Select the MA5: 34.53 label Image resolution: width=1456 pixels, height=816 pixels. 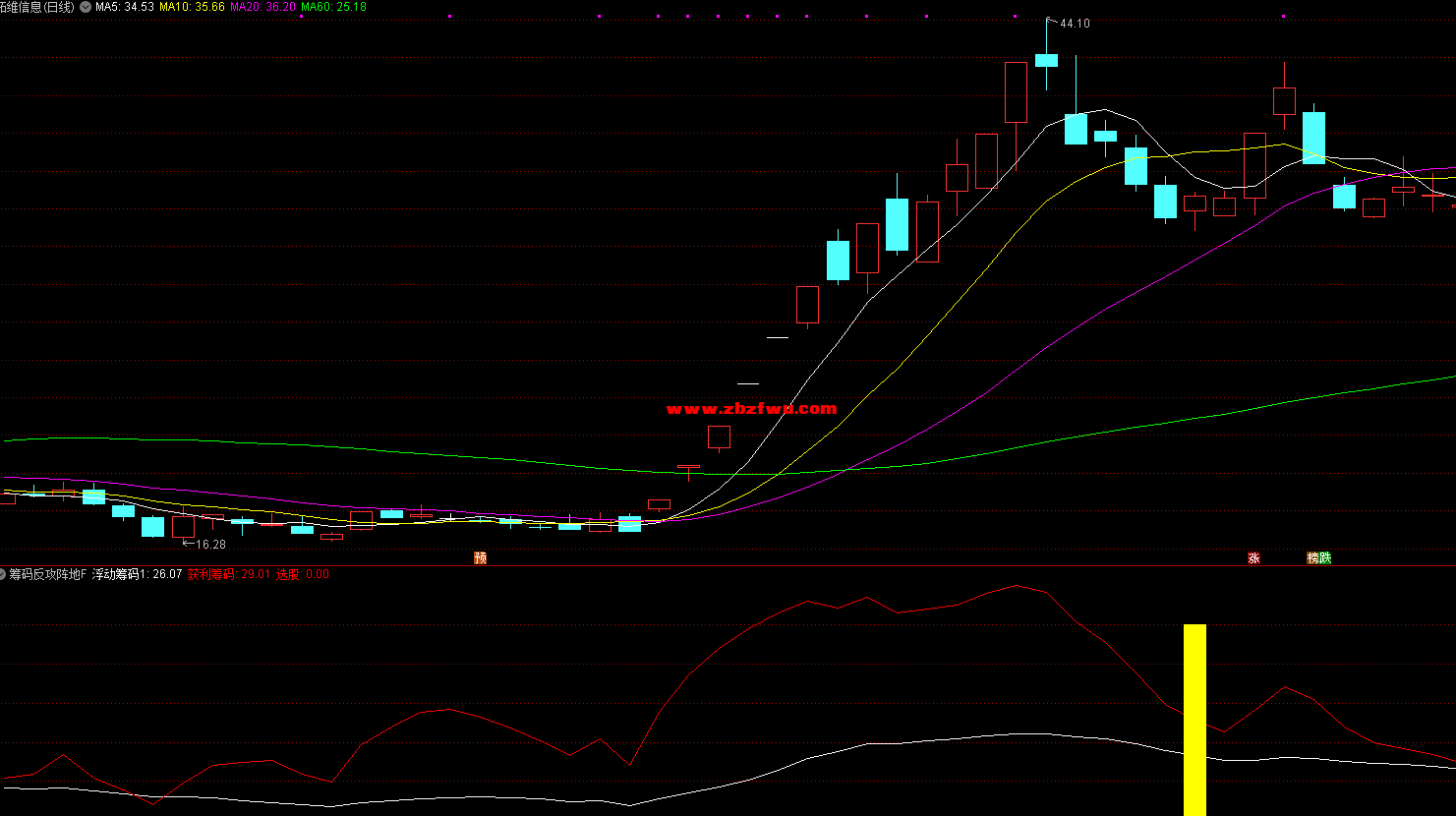tap(125, 7)
